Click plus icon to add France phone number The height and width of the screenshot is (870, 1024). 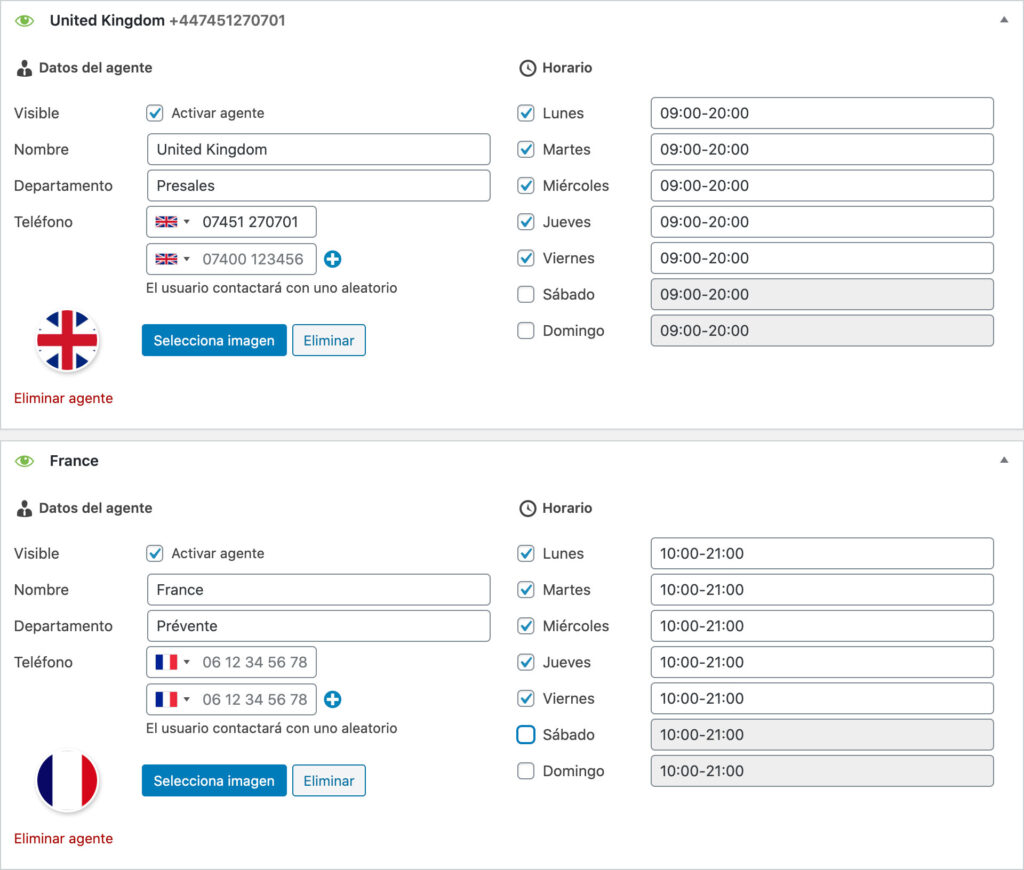click(x=333, y=699)
